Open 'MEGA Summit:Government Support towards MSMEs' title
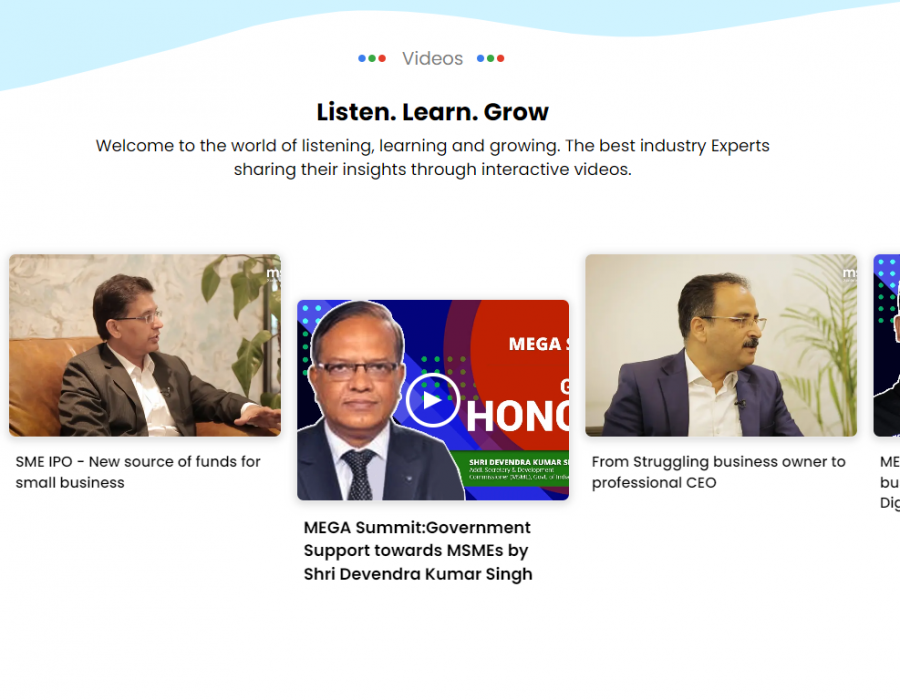The height and width of the screenshot is (700, 900). (x=418, y=551)
